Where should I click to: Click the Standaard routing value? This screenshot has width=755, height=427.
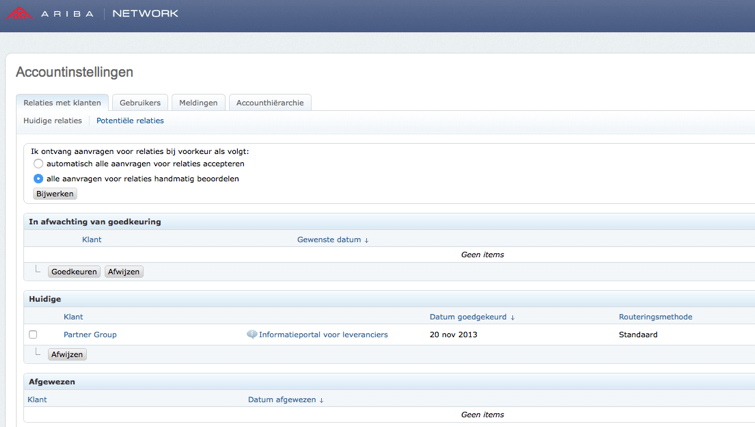[638, 335]
